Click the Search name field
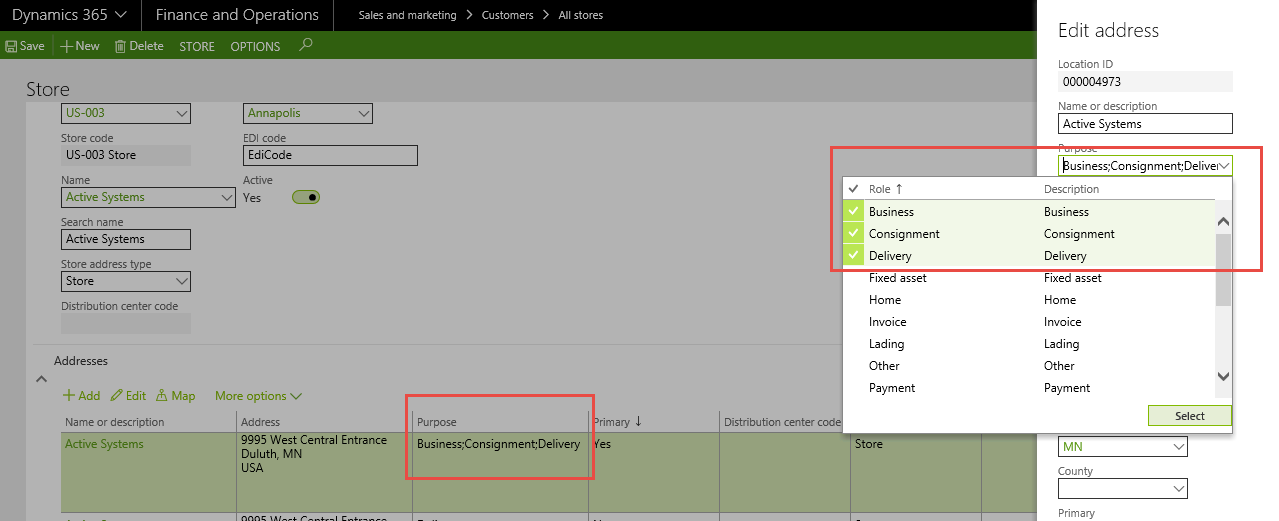The image size is (1279, 521). 126,239
